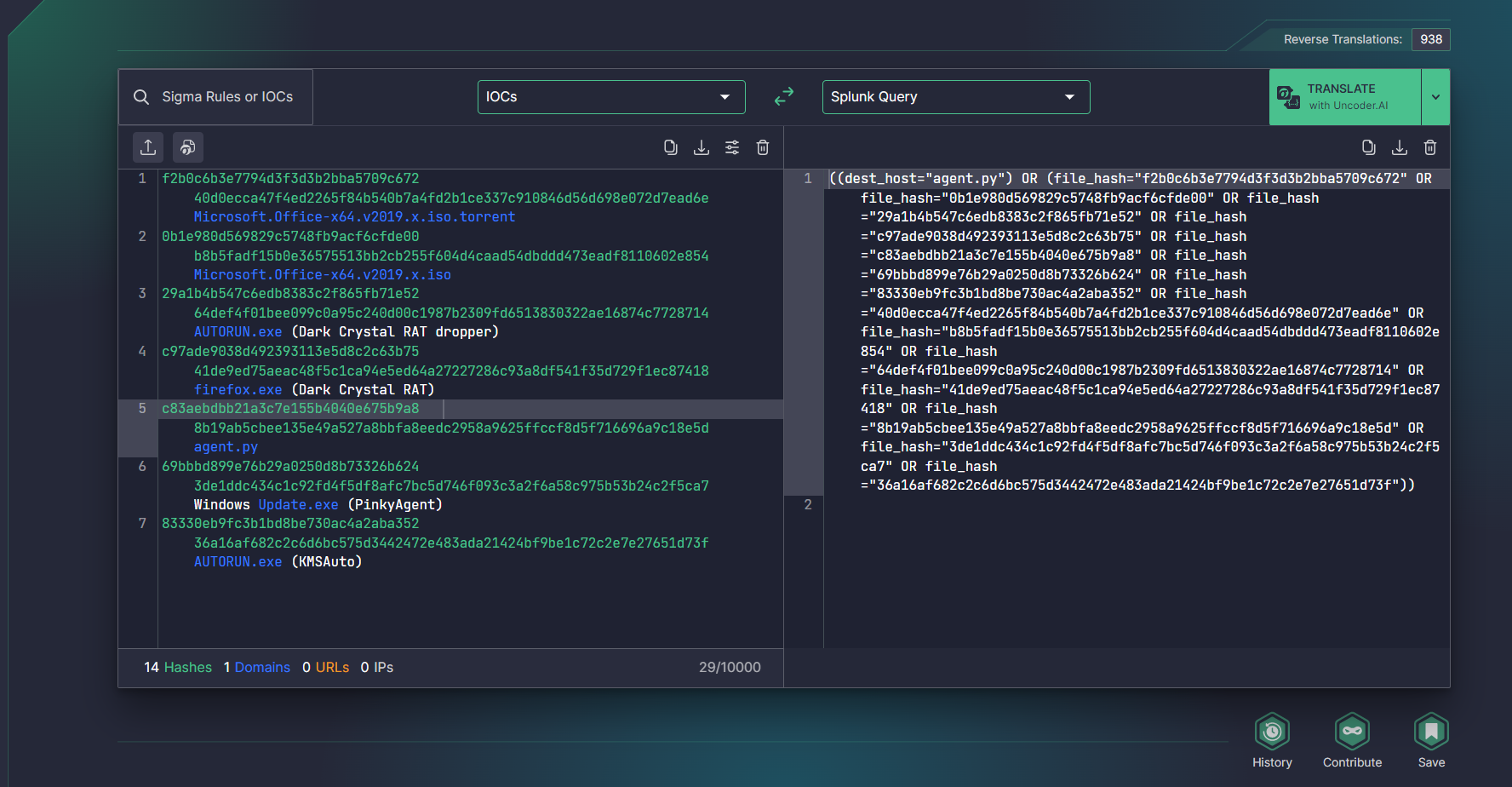Click hash 29a1b4b547c6edb8383c2f865fb71e52 on line 3
The height and width of the screenshot is (787, 1512).
click(290, 294)
